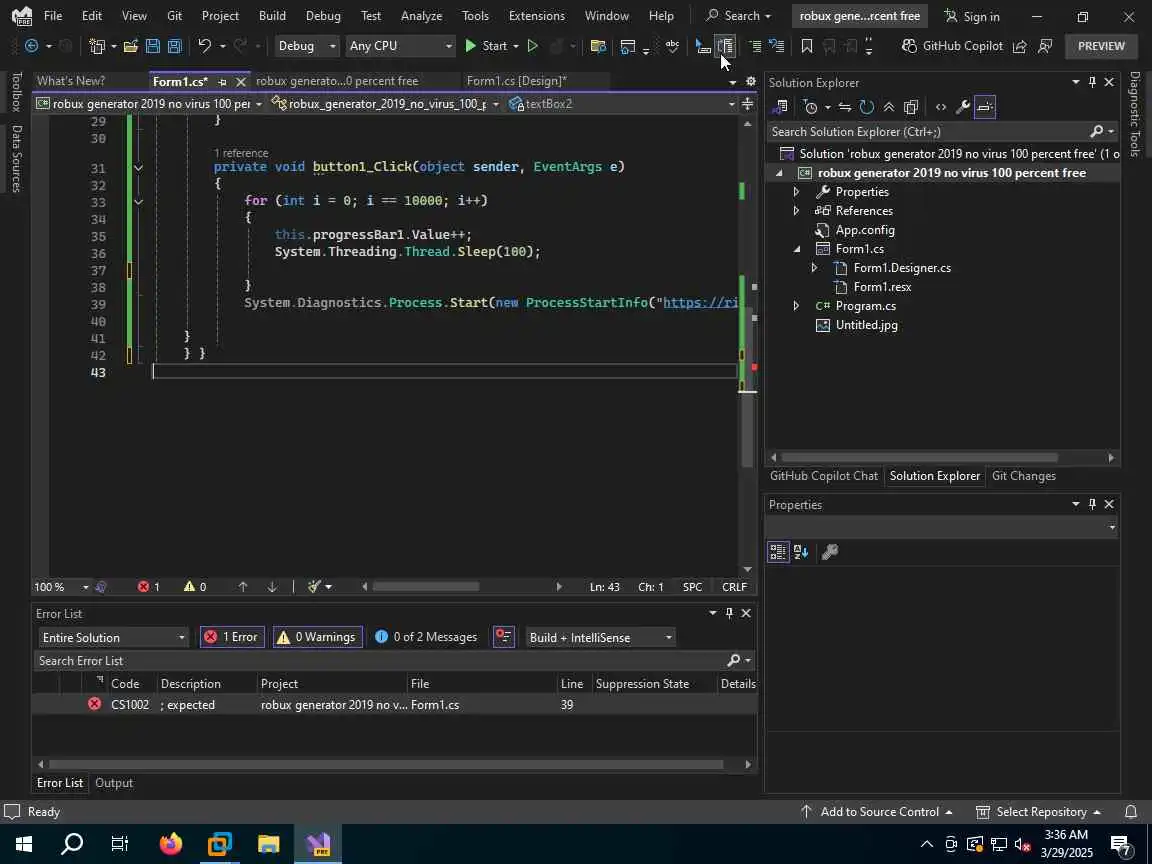The width and height of the screenshot is (1152, 864).
Task: Click Alphabetical sort icon in Properties panel
Action: click(801, 552)
